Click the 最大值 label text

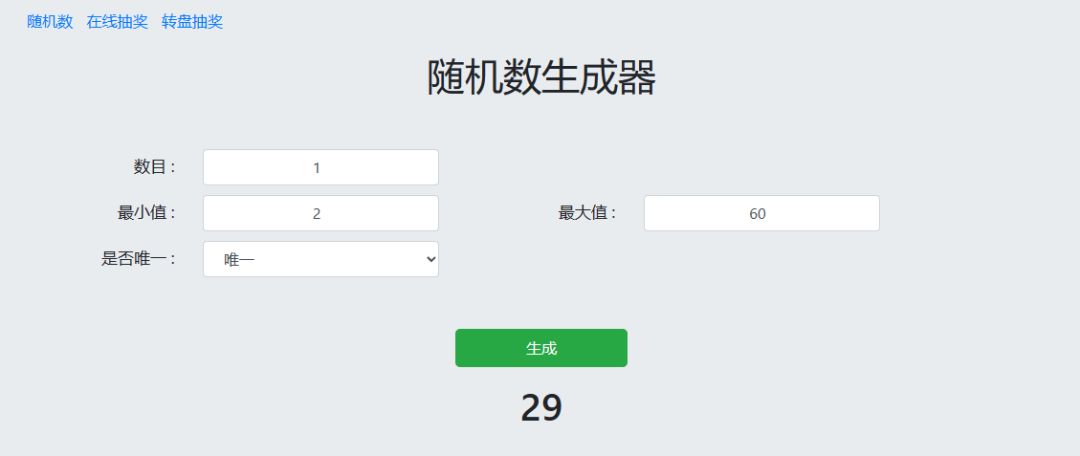coord(587,213)
